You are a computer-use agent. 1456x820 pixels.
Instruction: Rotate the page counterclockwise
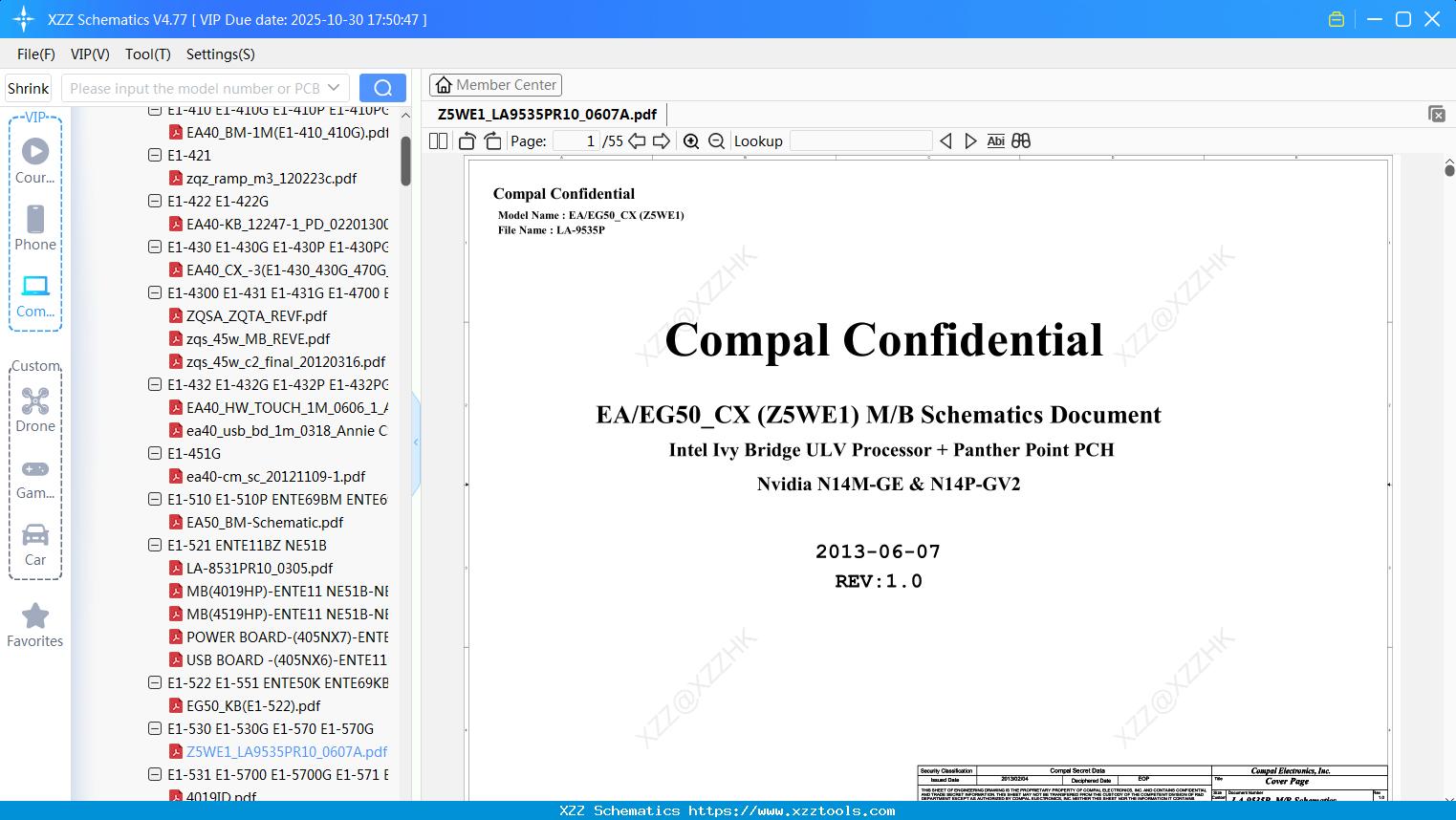(x=467, y=141)
